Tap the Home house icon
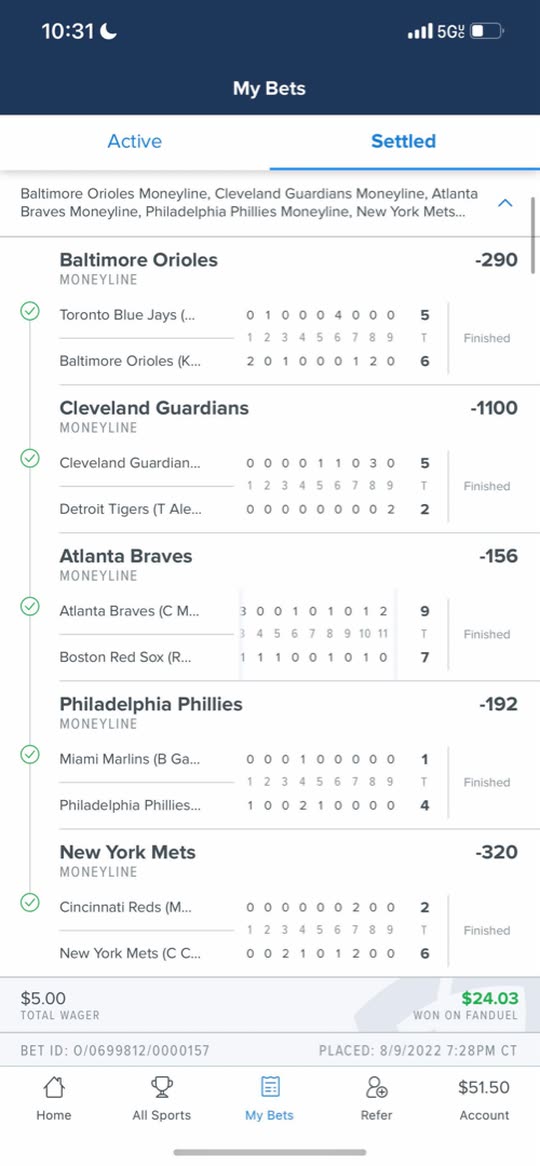The image size is (540, 1166). 54,1088
